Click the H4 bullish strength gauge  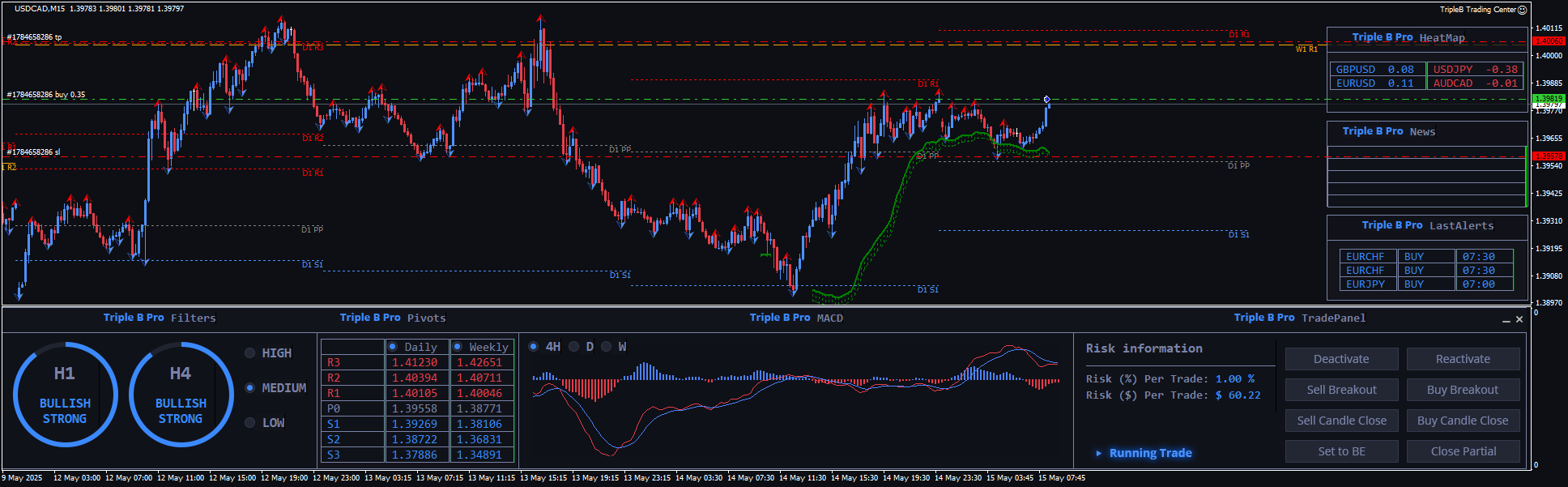(181, 395)
